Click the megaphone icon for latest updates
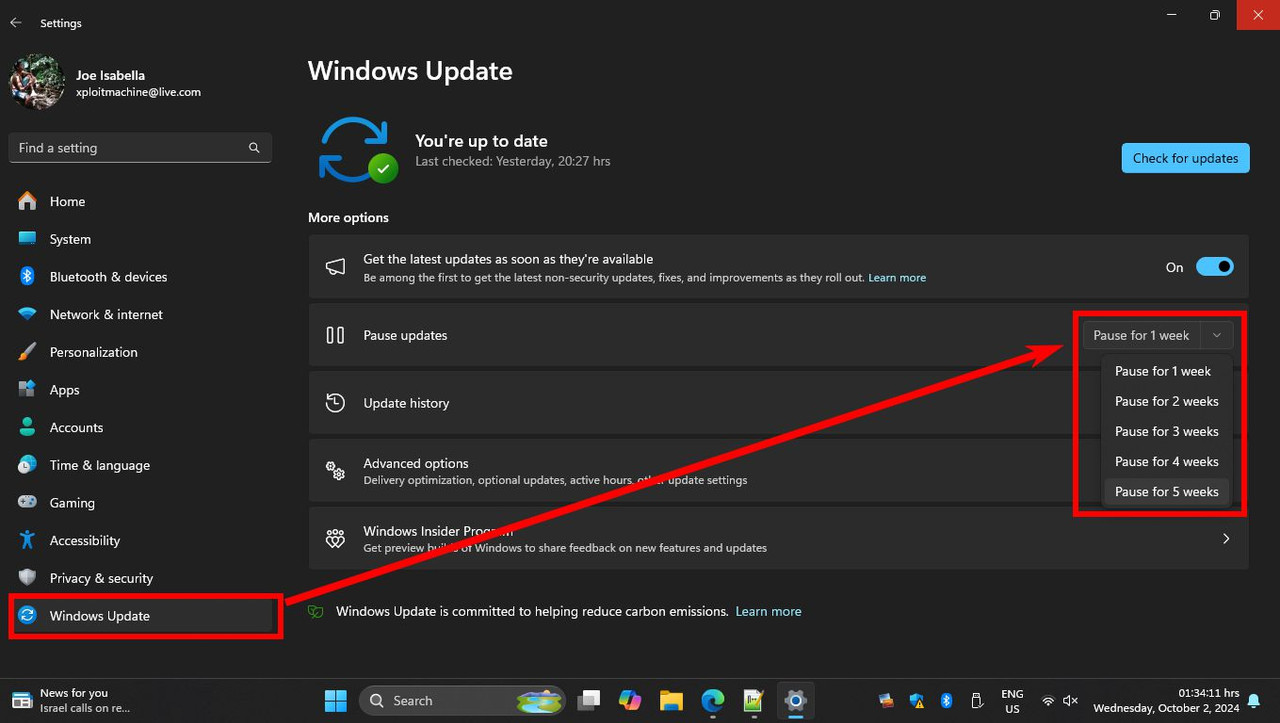 pyautogui.click(x=336, y=267)
